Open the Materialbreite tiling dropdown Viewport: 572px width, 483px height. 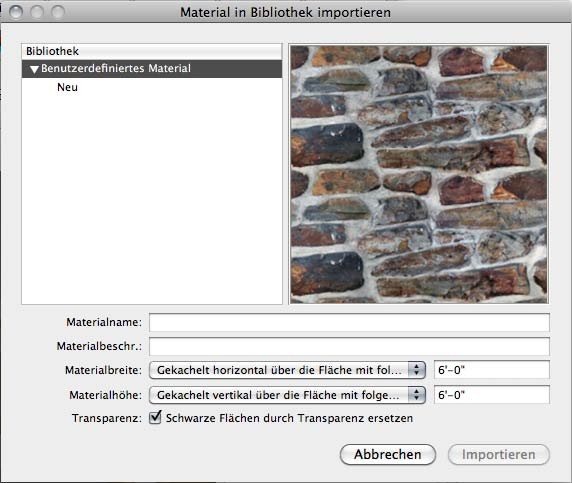click(x=287, y=370)
